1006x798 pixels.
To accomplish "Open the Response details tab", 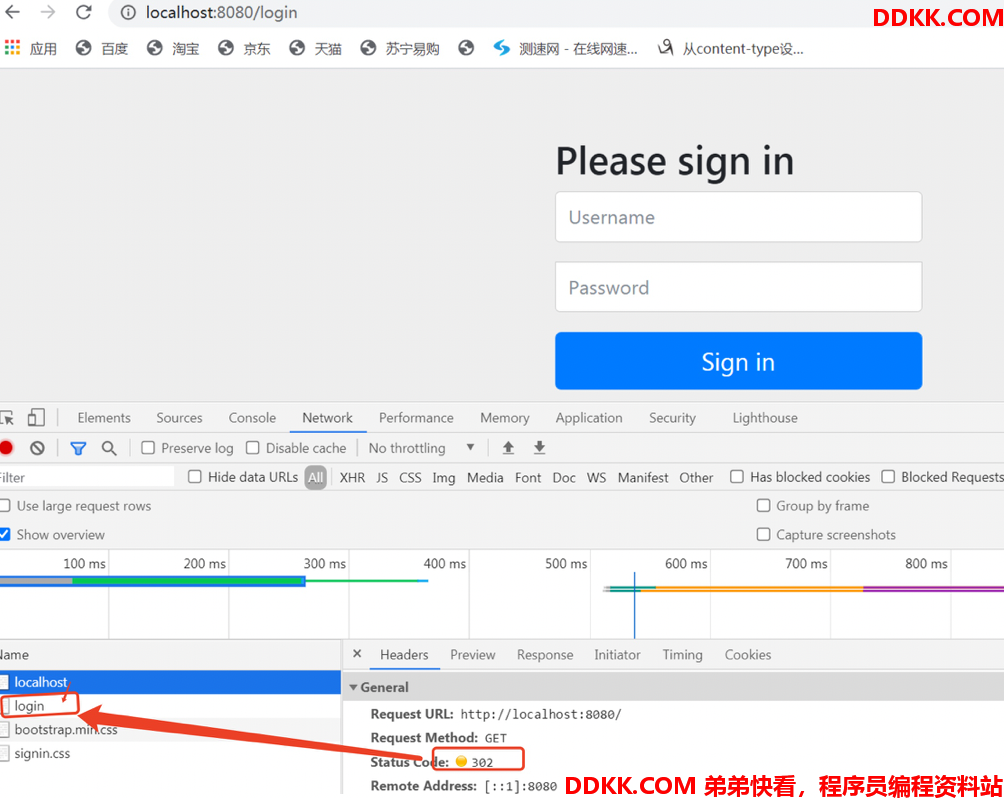I will (545, 654).
